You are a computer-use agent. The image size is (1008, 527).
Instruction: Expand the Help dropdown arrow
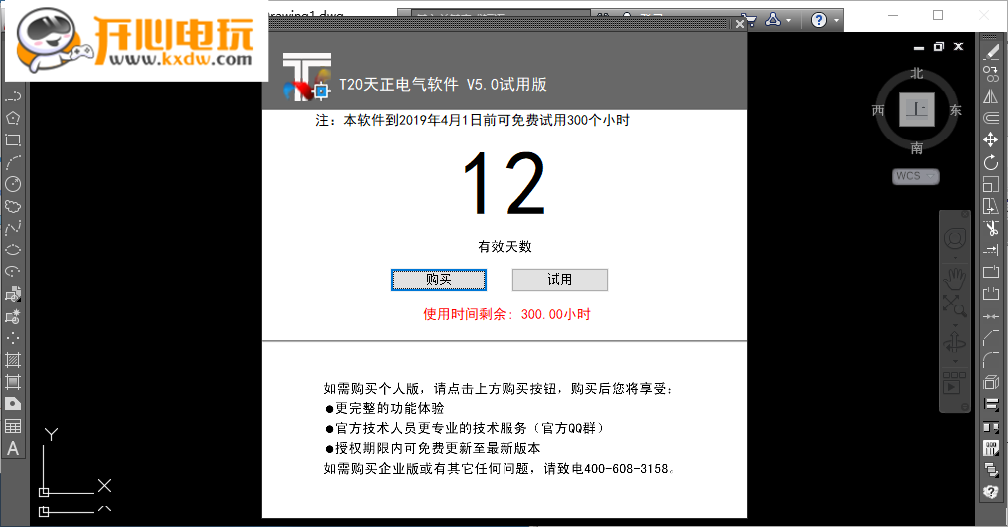click(834, 20)
